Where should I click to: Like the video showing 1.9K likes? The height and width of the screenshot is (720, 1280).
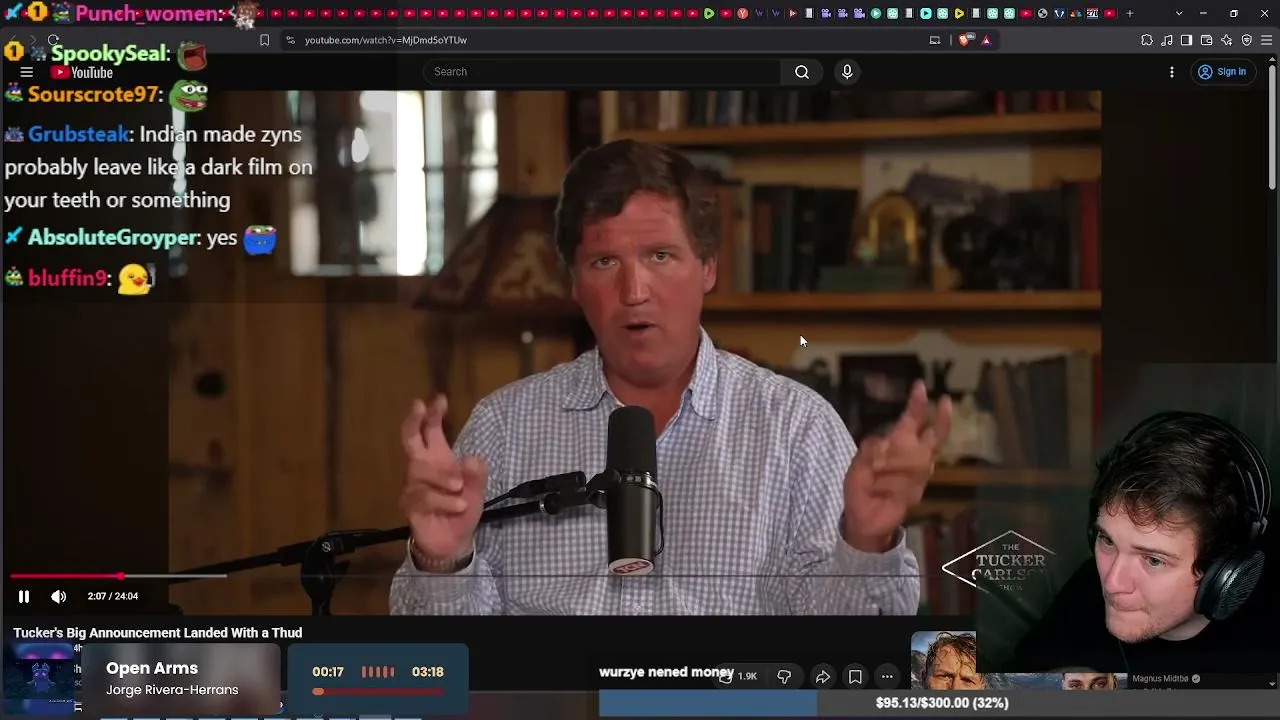pyautogui.click(x=738, y=677)
